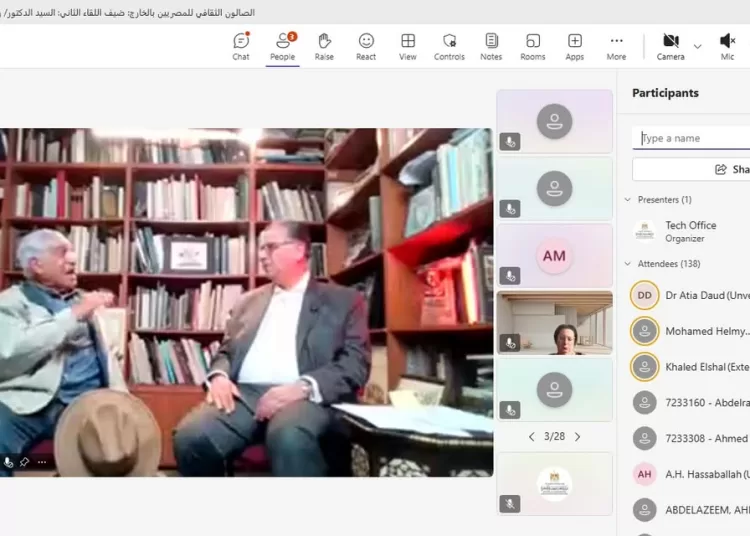Viewport: 750px width, 536px height.
Task: Select the first avatar participant tile
Action: (554, 121)
